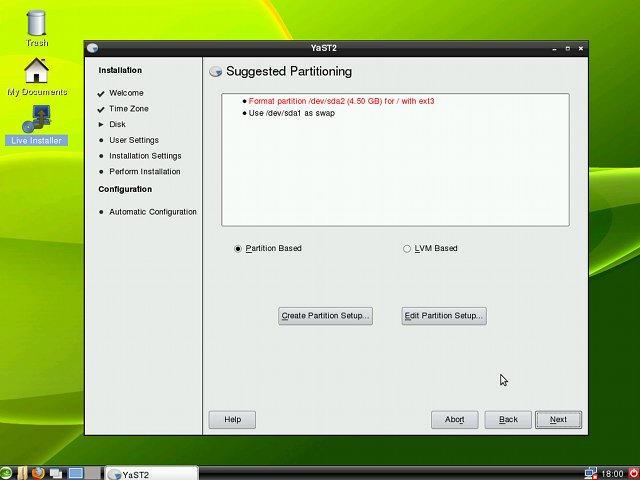The width and height of the screenshot is (640, 480).
Task: Switch to the second workspace in pager
Action: 92,473
